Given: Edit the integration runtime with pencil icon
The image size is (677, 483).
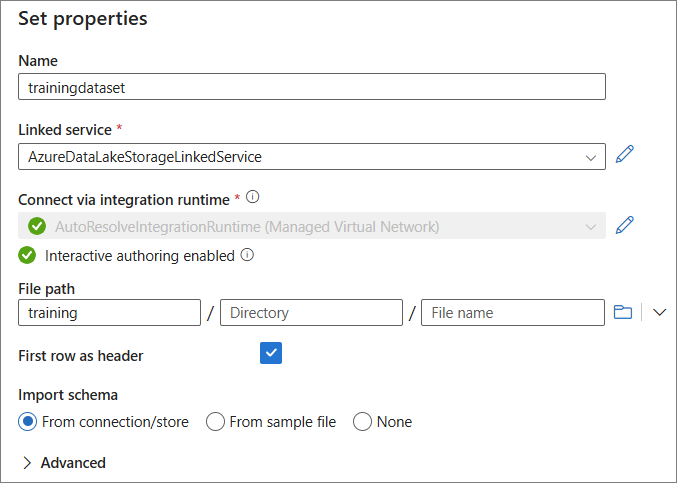Looking at the screenshot, I should [x=624, y=225].
